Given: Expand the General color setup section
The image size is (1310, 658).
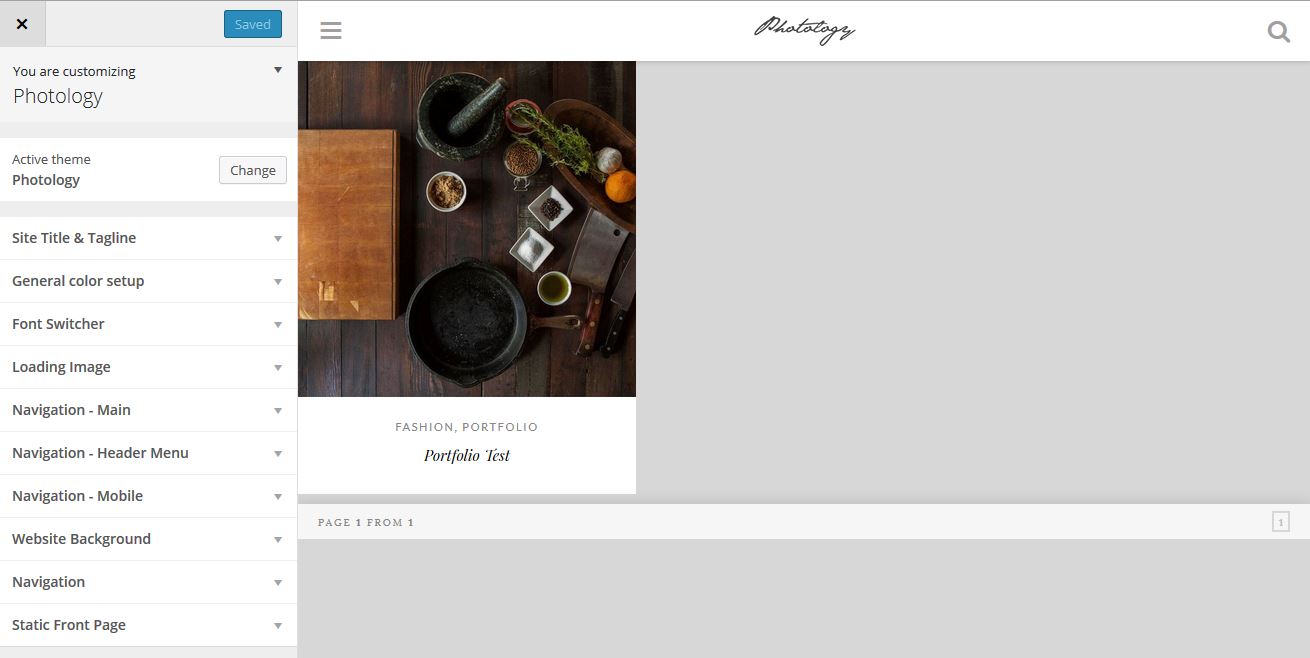Looking at the screenshot, I should click(x=148, y=281).
